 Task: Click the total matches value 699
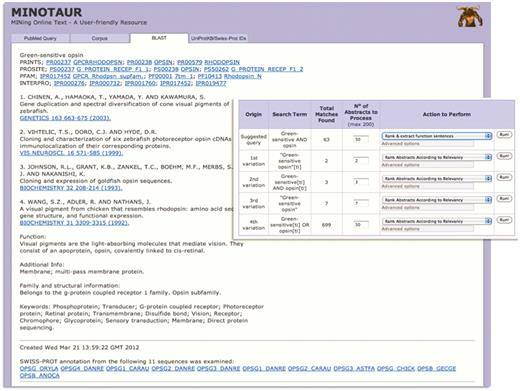(326, 225)
